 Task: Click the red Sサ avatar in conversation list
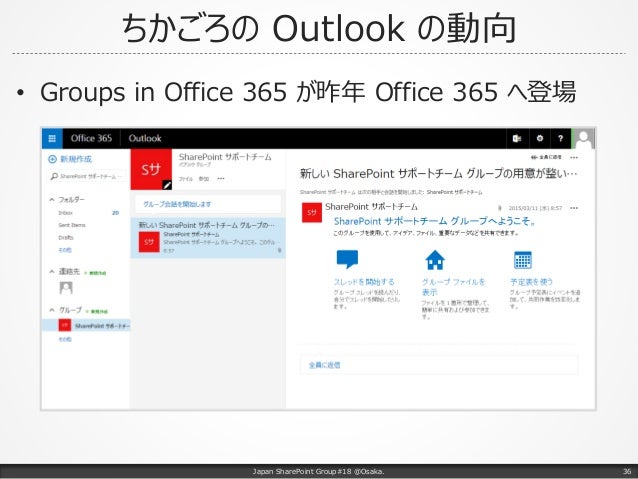coord(149,242)
